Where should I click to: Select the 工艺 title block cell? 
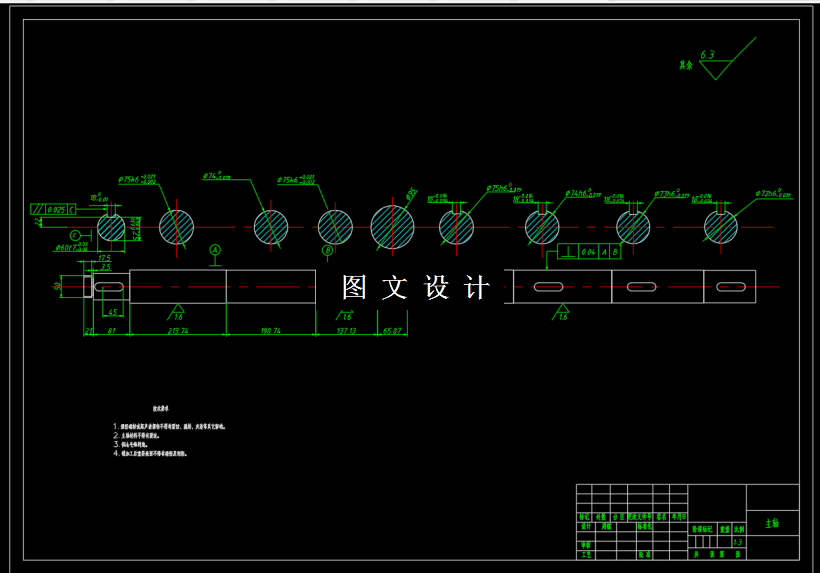click(585, 554)
